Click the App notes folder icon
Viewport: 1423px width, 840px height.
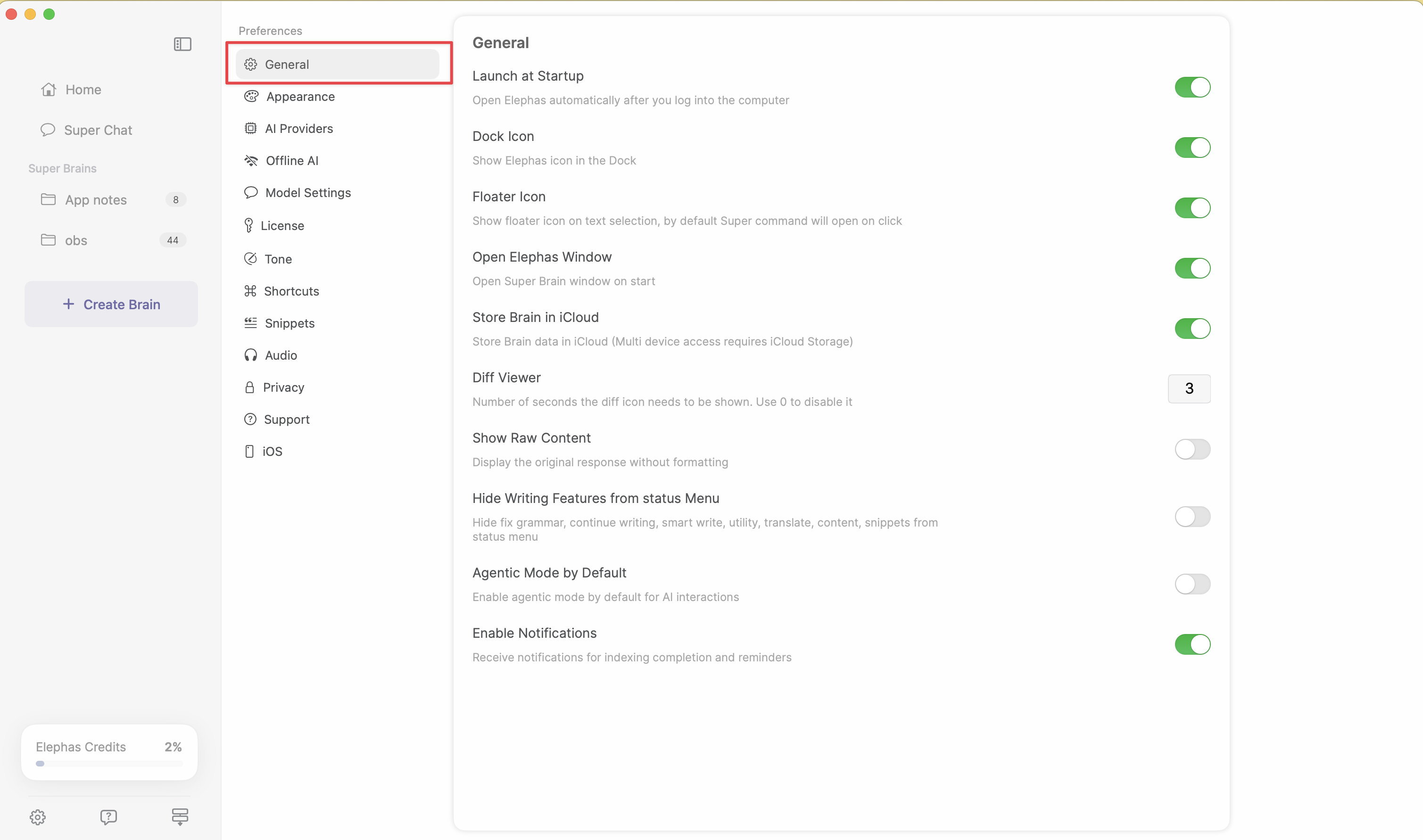[x=48, y=199]
